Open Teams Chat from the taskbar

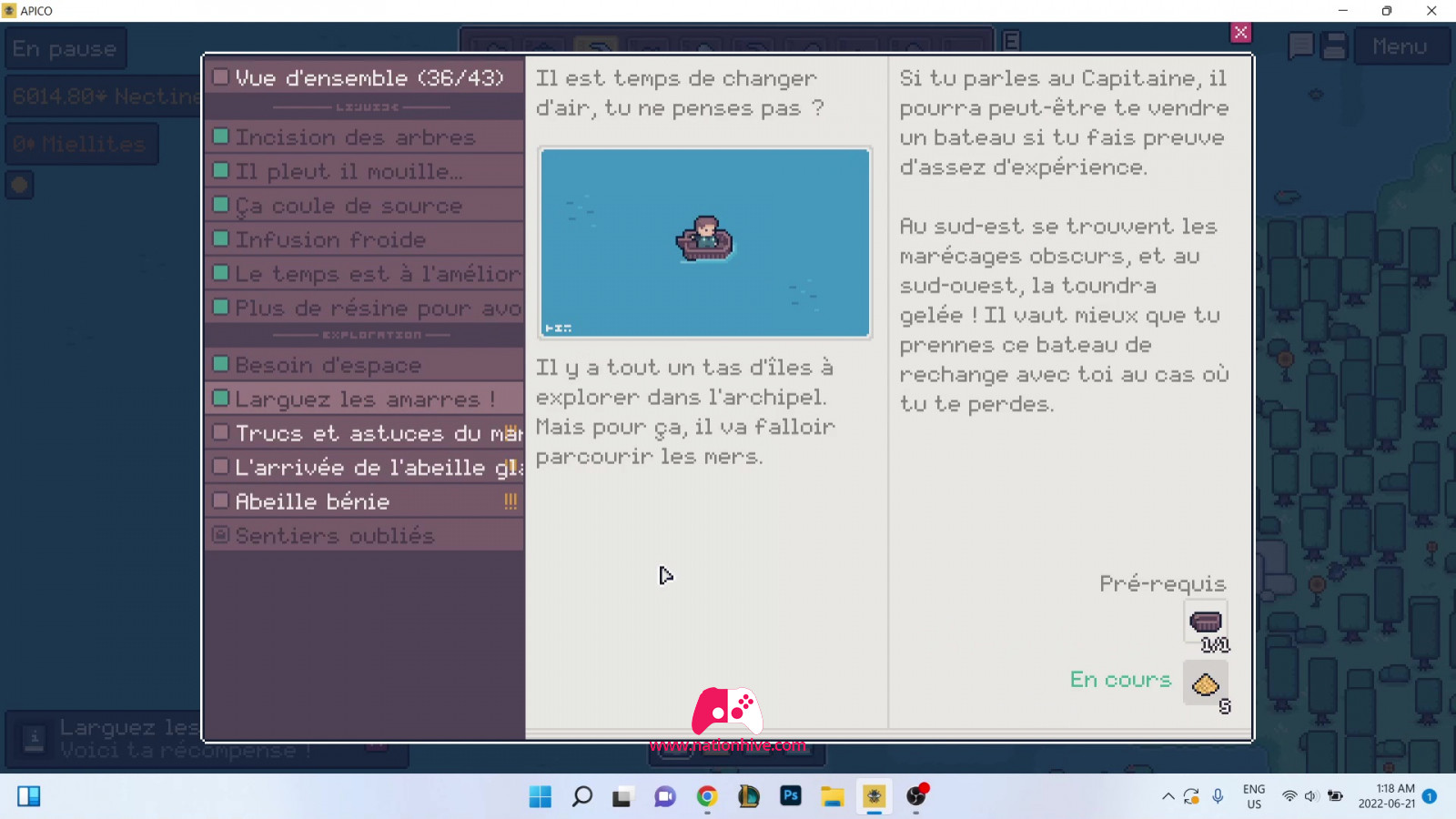coord(665,797)
